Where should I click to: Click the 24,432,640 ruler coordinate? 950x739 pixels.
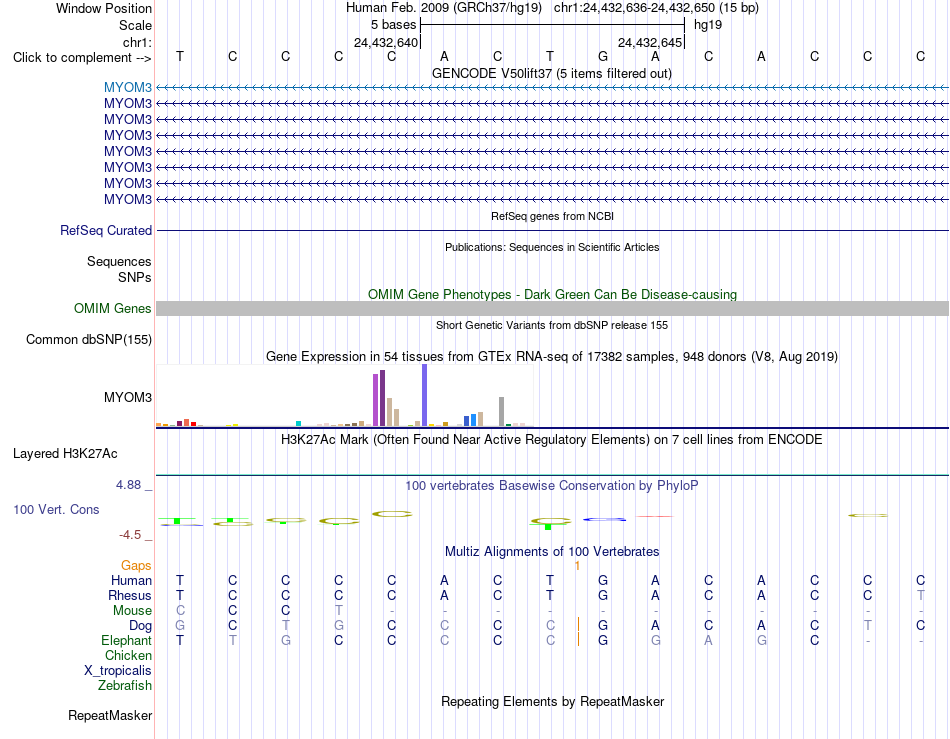(386, 42)
